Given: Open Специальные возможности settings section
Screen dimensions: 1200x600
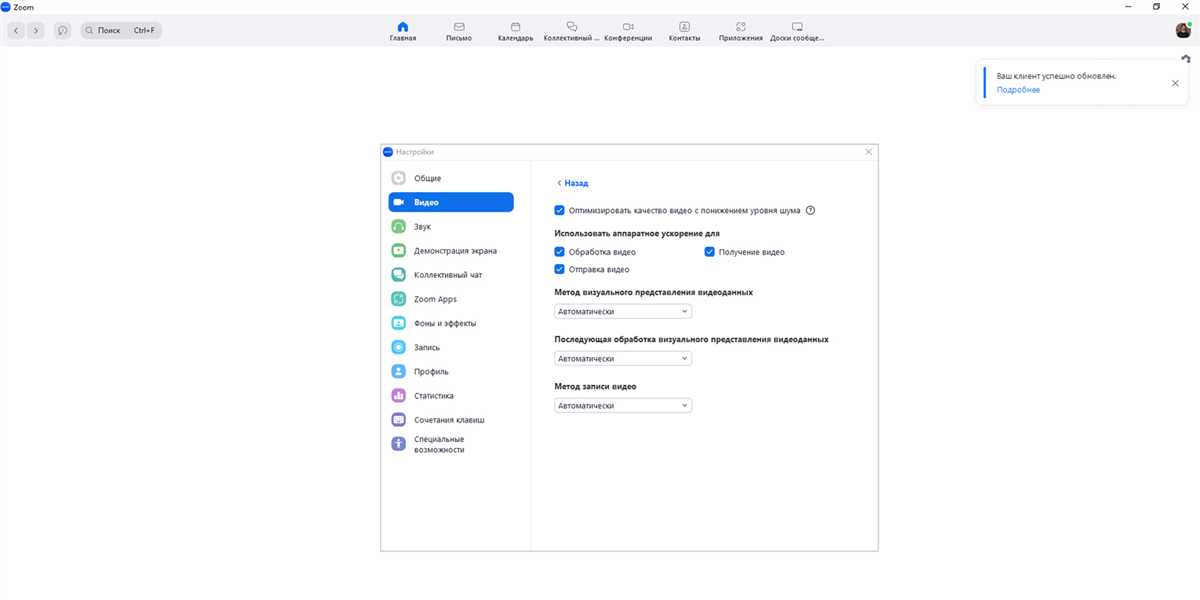Looking at the screenshot, I should [x=451, y=444].
